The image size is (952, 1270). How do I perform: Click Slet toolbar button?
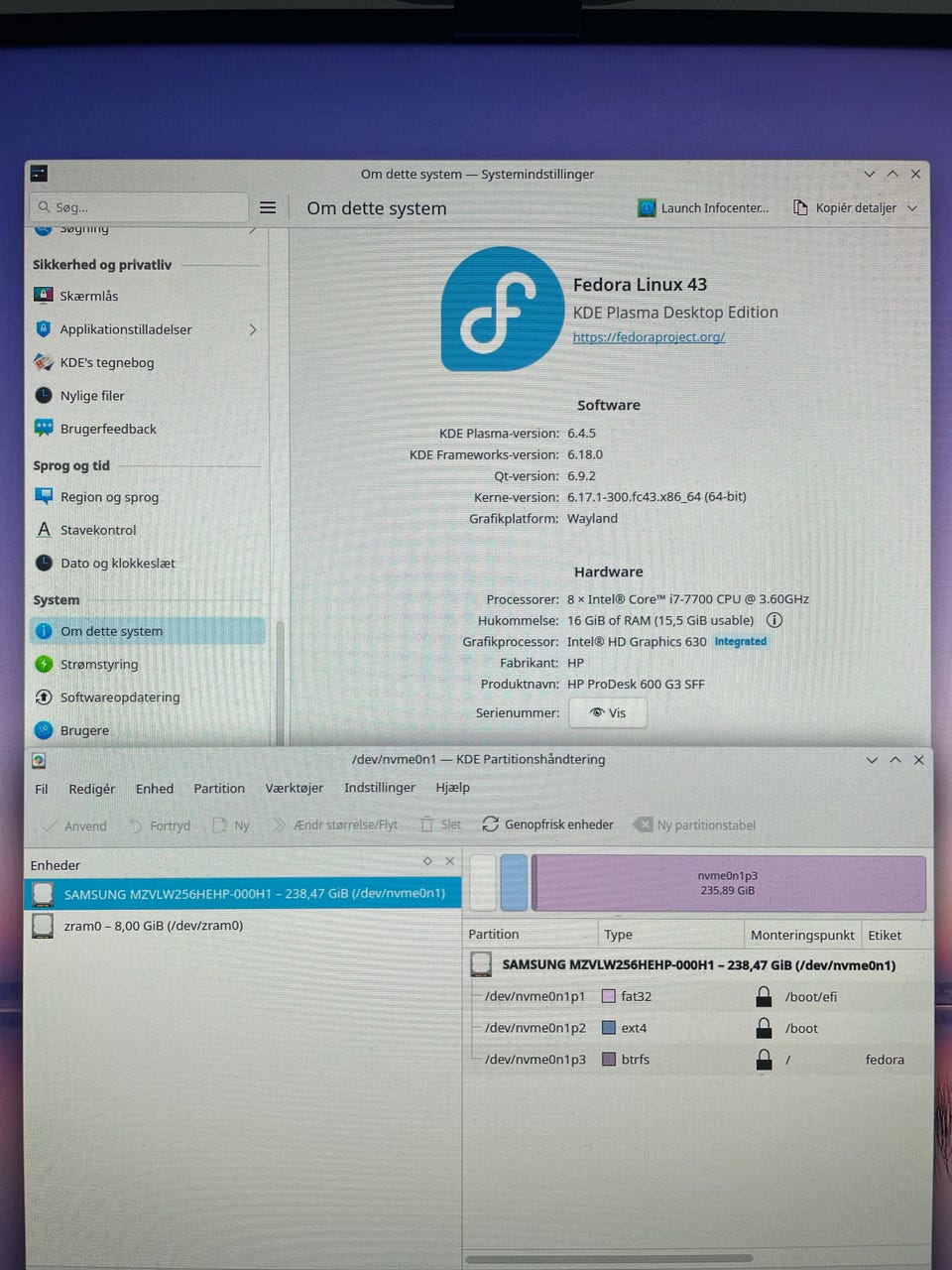point(440,825)
